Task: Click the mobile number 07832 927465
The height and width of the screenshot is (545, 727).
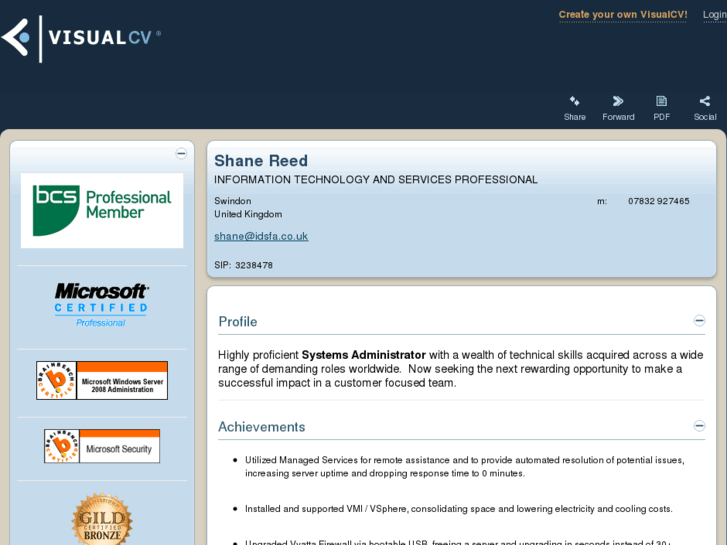Action: point(658,201)
